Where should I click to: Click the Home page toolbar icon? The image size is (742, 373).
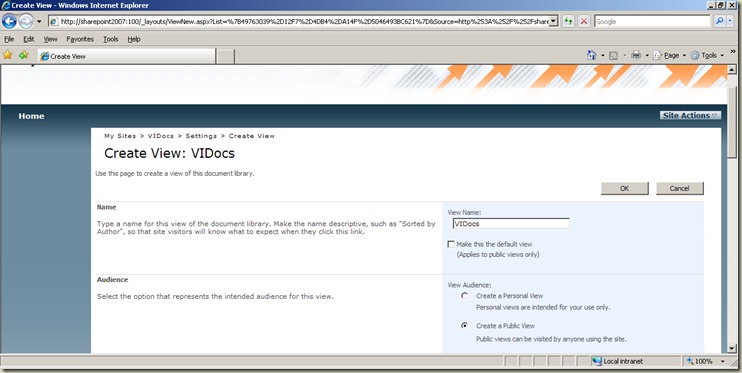(x=592, y=55)
